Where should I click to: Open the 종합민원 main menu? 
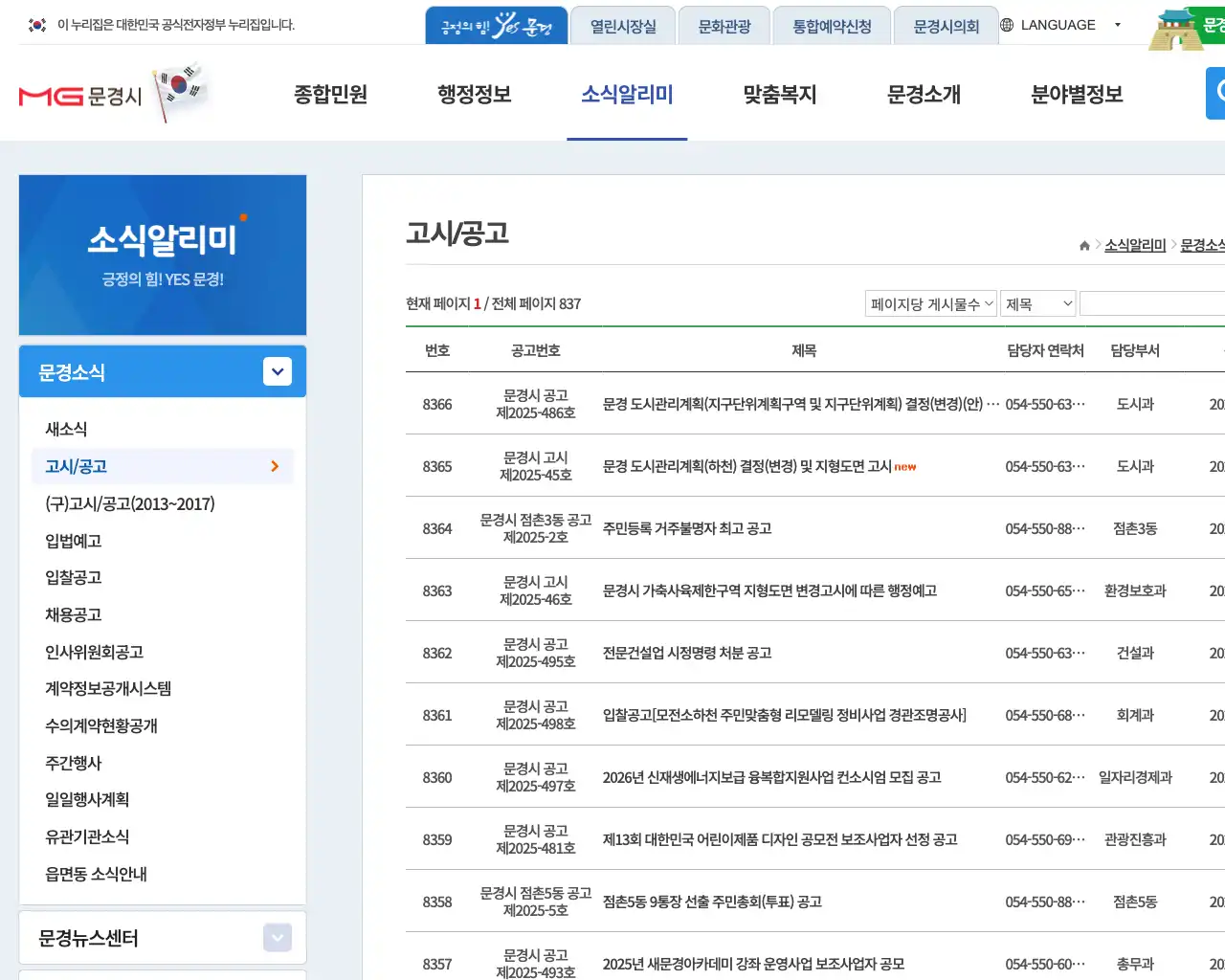330,94
